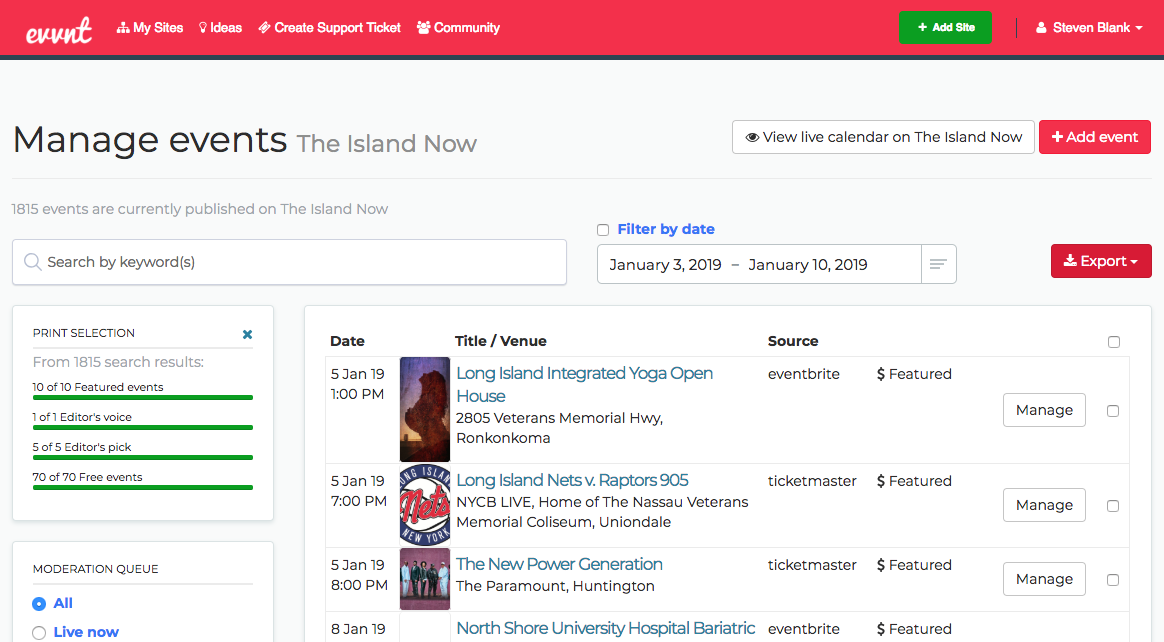Click the Yoga Open House event thumbnail

point(425,410)
